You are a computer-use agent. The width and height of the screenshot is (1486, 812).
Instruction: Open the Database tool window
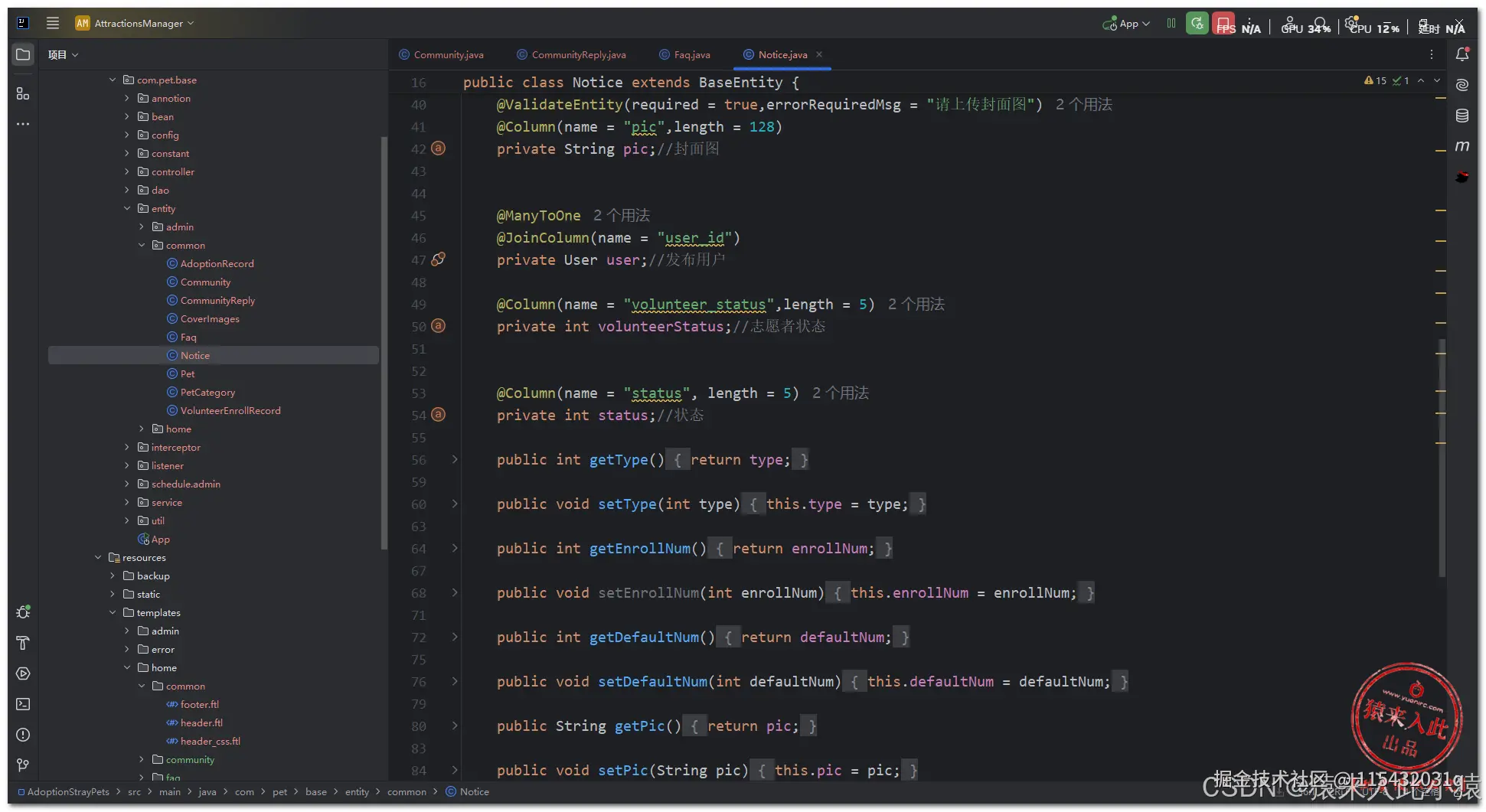coord(1462,116)
